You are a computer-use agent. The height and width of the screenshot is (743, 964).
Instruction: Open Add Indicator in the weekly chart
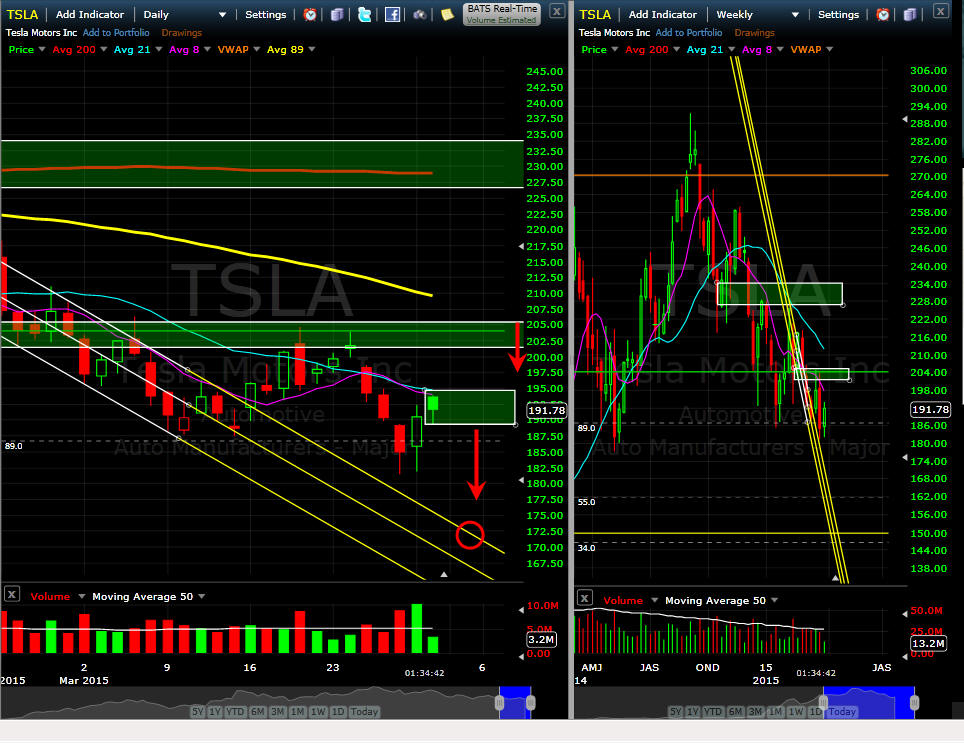[662, 15]
